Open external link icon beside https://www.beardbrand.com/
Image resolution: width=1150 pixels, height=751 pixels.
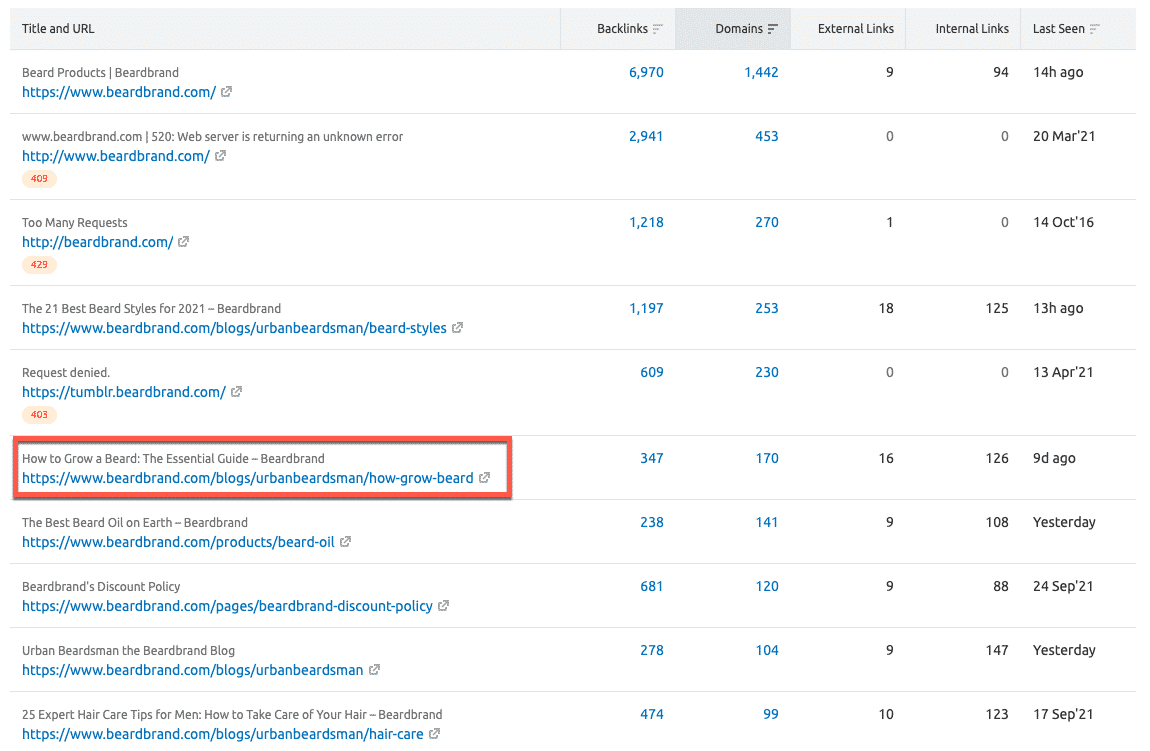[x=227, y=92]
